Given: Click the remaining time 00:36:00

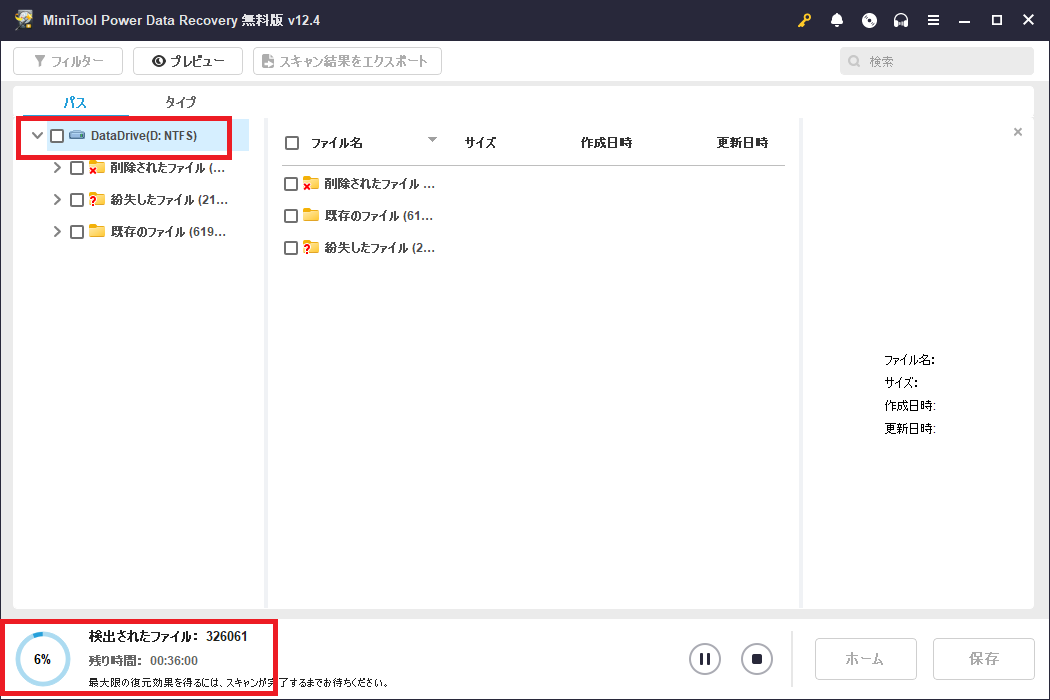Looking at the screenshot, I should (174, 660).
